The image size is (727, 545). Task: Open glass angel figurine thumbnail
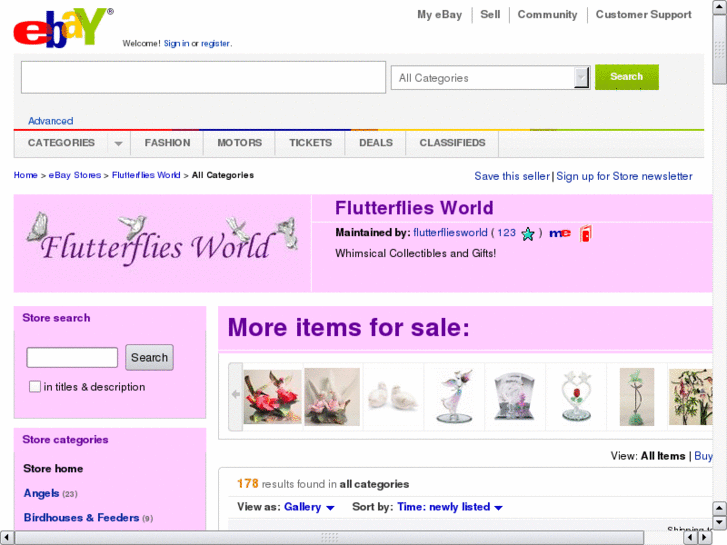(x=454, y=397)
